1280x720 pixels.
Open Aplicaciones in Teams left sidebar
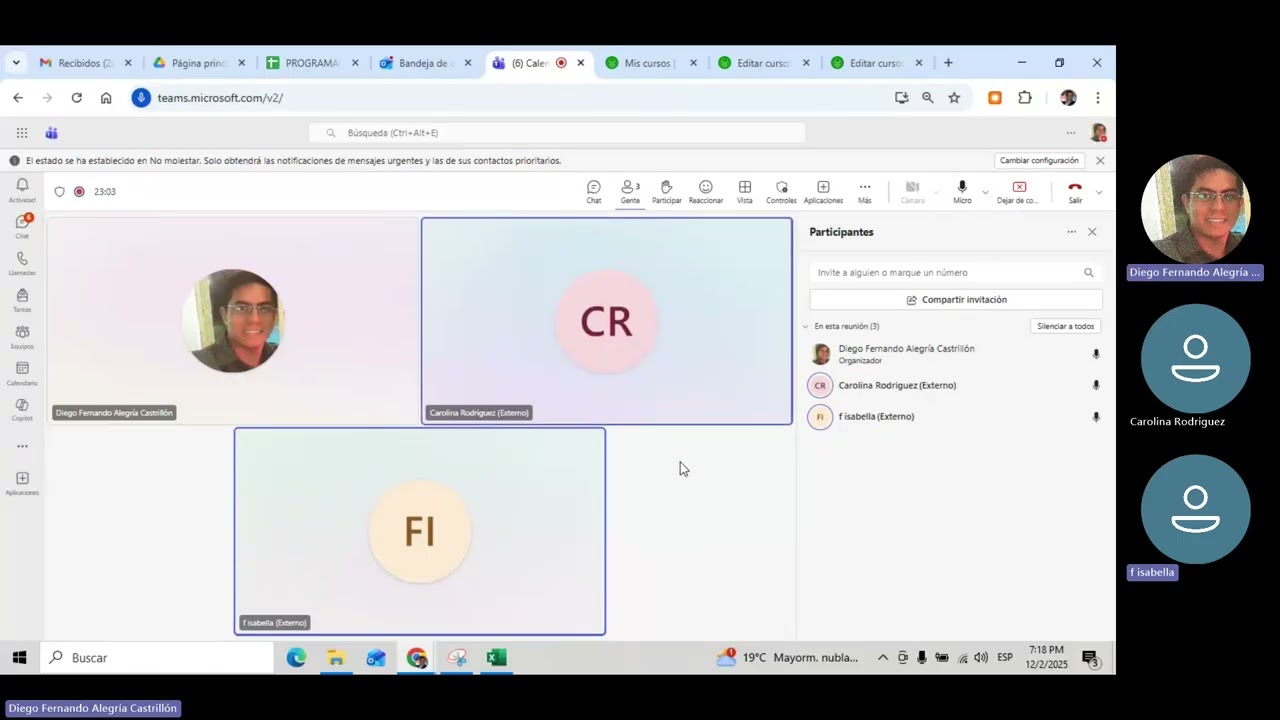click(x=22, y=483)
